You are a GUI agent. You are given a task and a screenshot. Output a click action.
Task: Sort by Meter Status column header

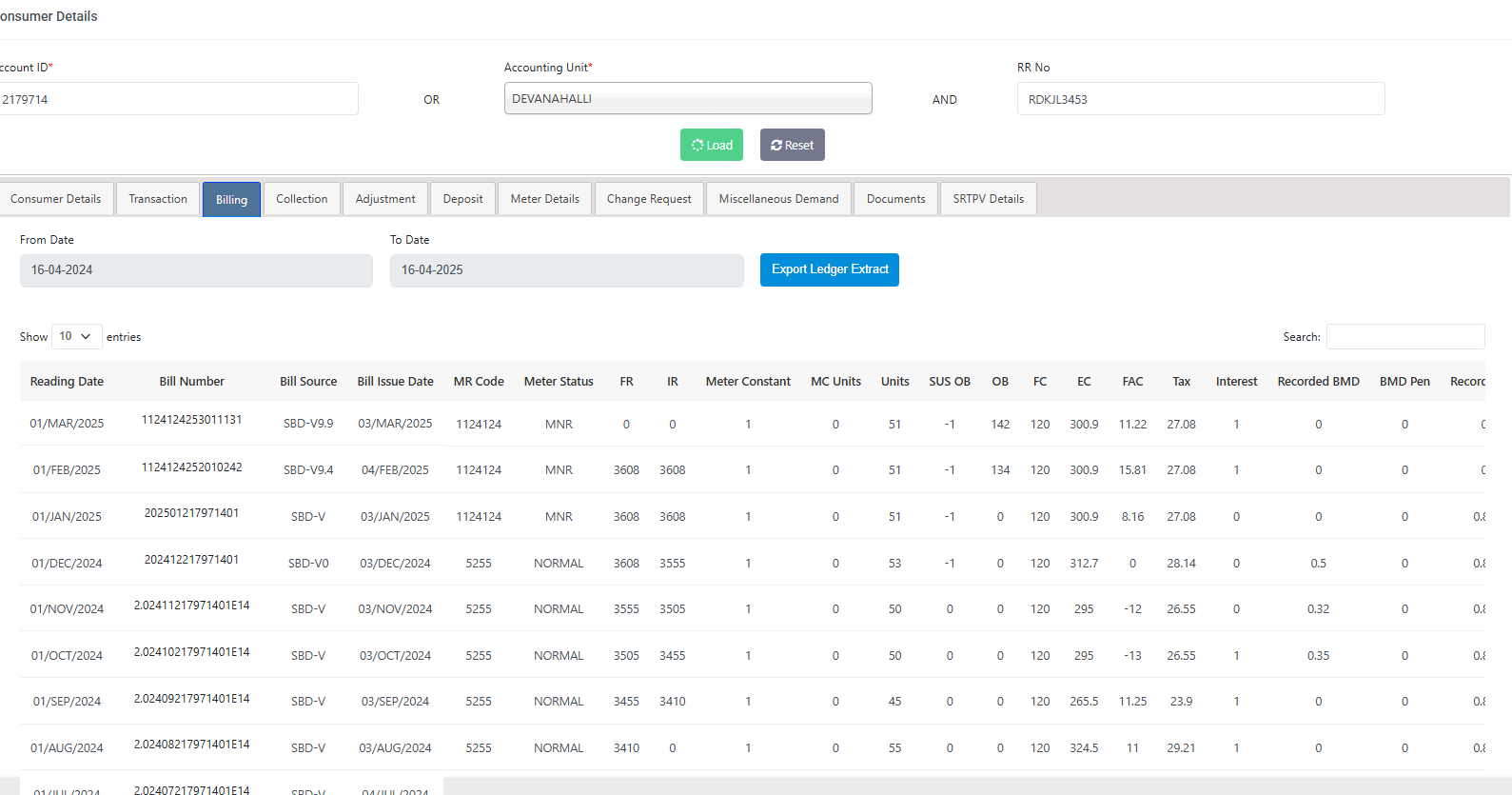click(559, 382)
